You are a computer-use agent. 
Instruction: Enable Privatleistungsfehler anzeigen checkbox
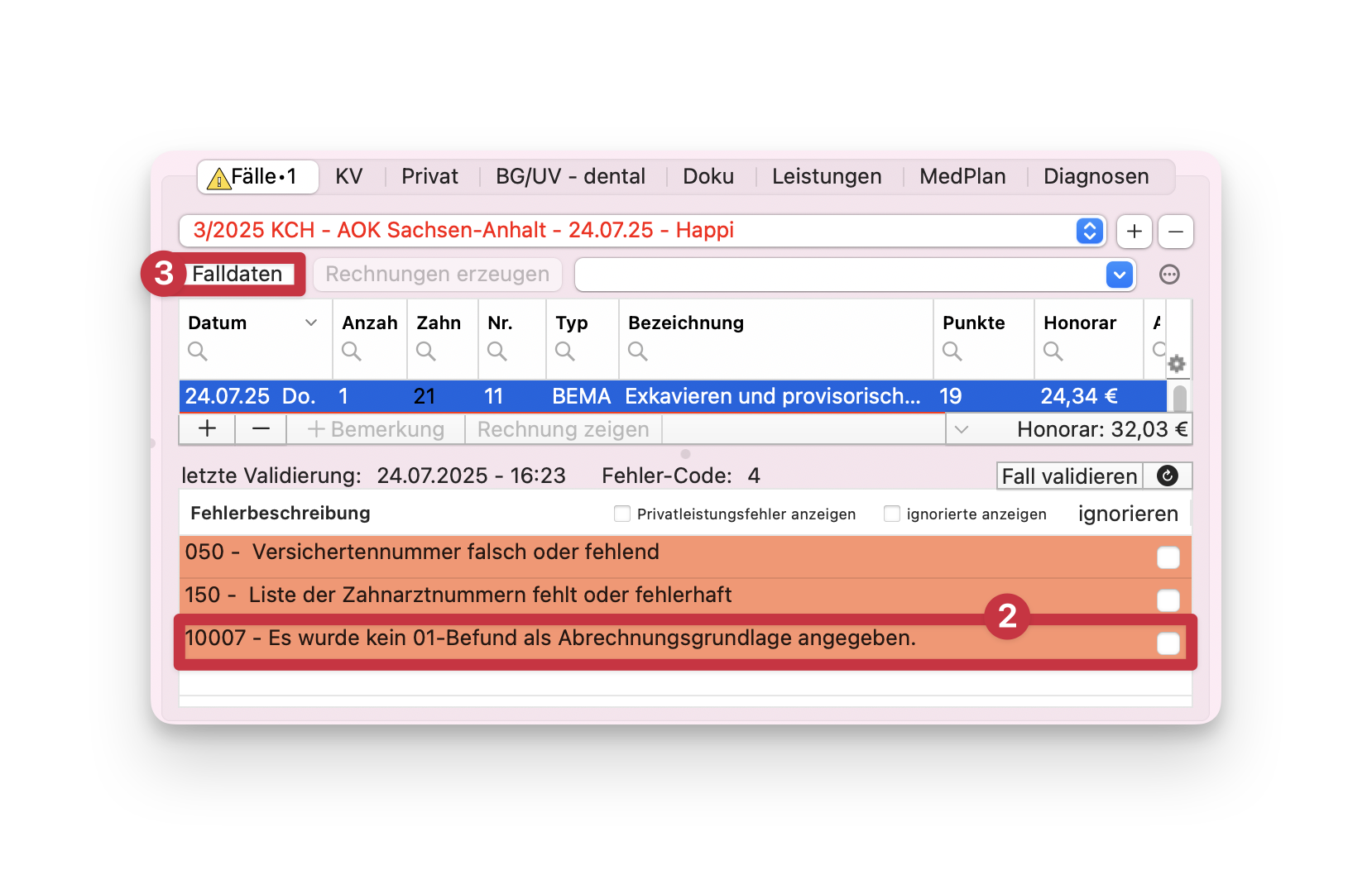click(622, 514)
